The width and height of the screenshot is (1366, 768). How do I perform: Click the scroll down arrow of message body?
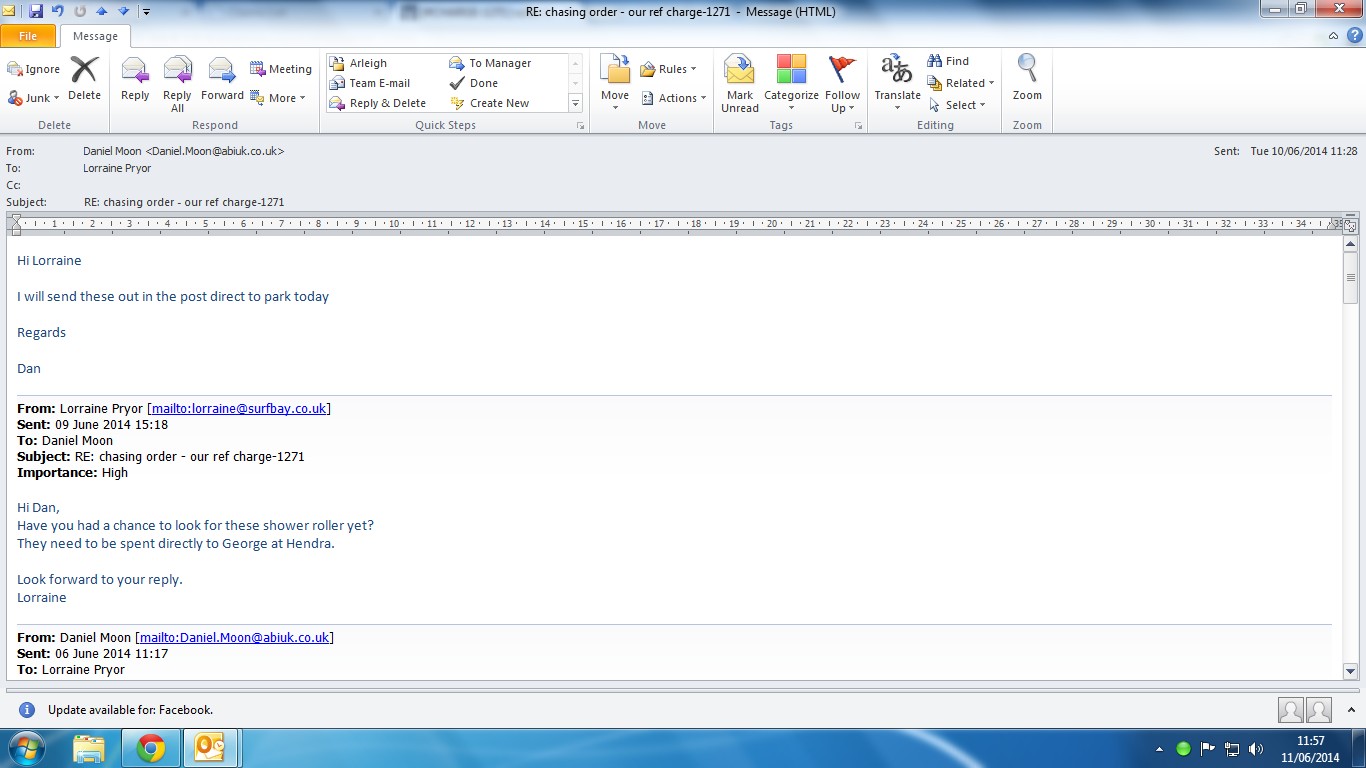(x=1350, y=672)
